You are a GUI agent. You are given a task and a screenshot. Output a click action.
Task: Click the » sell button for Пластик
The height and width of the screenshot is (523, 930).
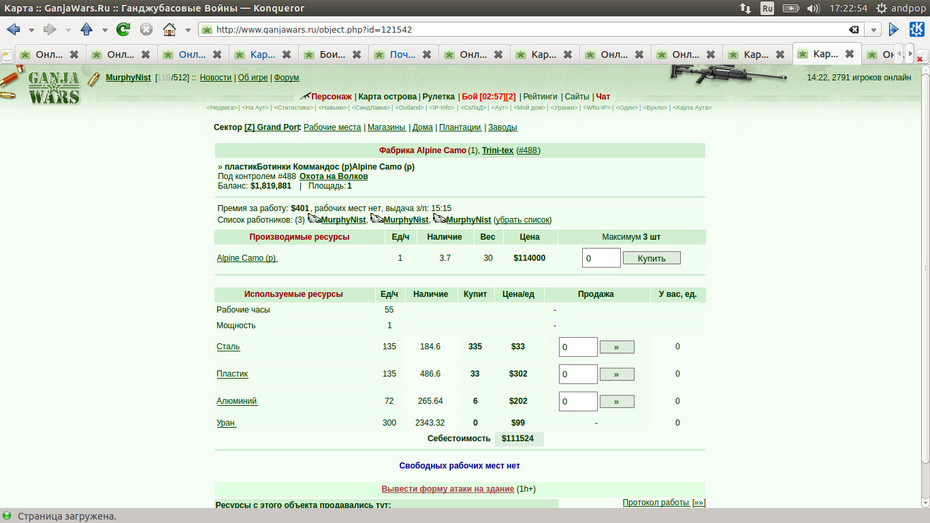617,374
